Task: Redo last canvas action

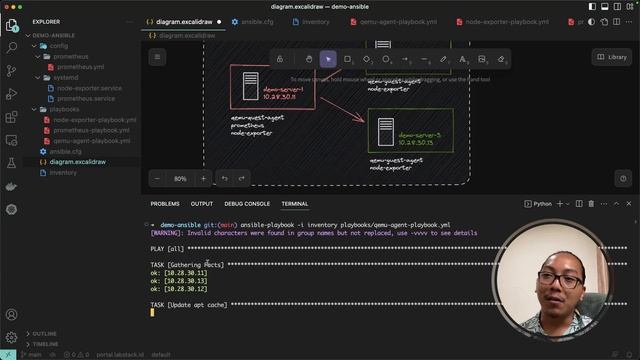Action: pos(242,178)
